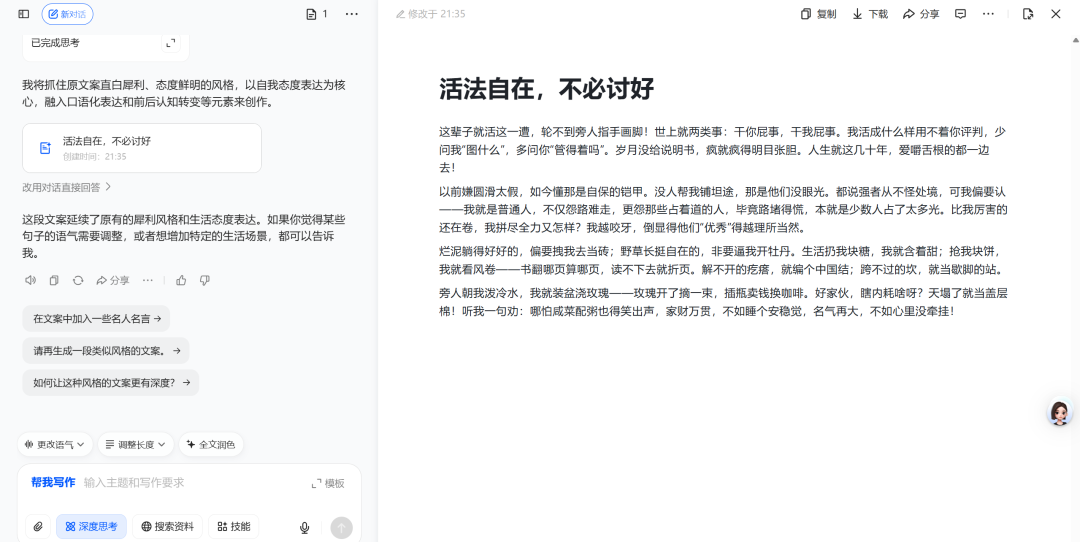Click the 输入主题和写作要求 input field

point(190,483)
